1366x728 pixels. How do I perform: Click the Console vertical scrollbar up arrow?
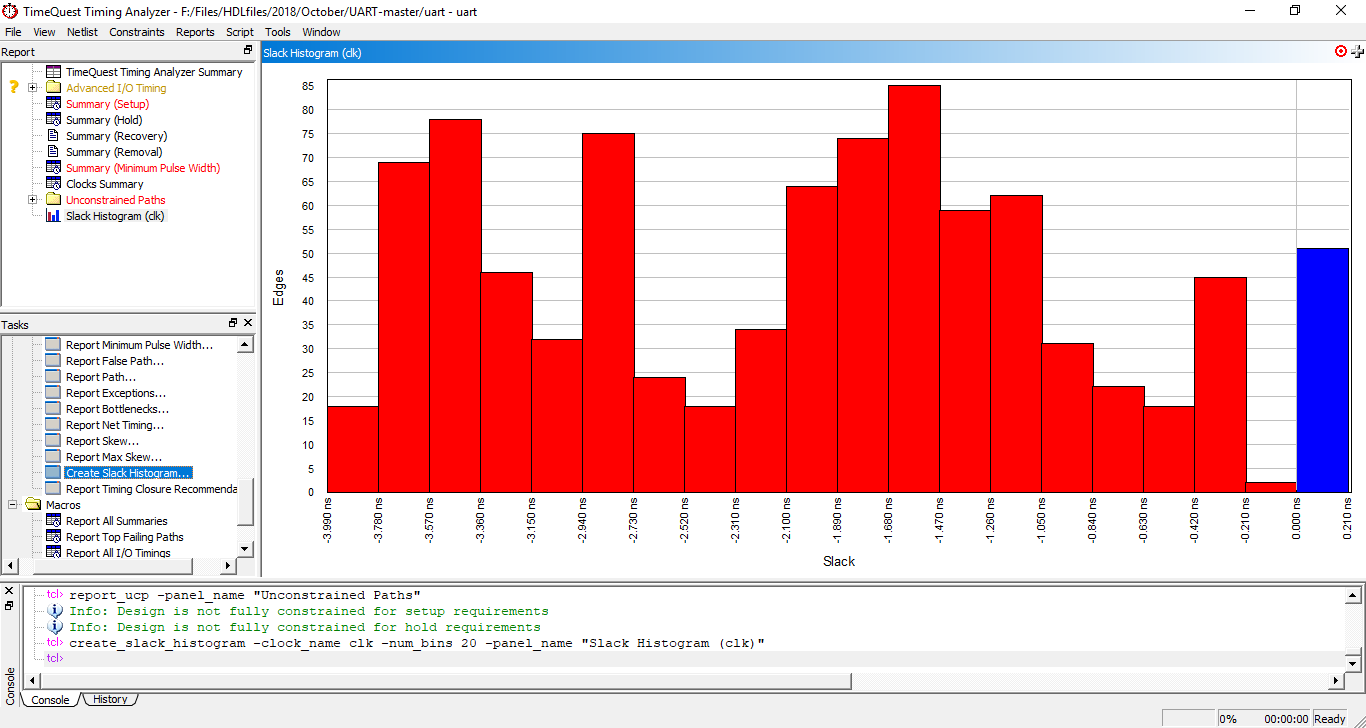coord(1353,596)
